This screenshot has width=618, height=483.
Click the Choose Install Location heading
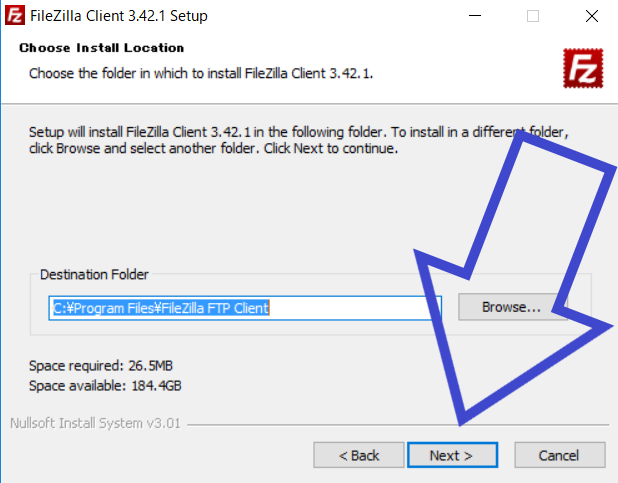coord(102,48)
